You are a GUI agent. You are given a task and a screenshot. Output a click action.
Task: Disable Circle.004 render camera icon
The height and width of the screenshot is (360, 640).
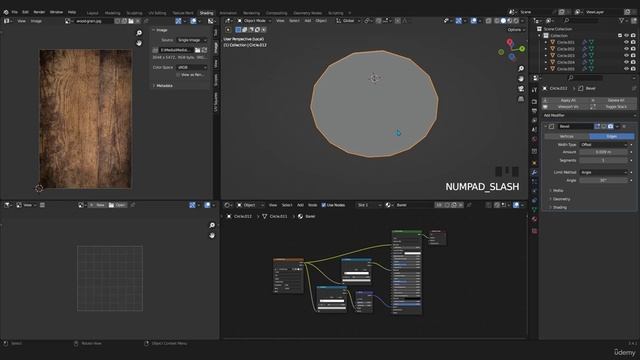[633, 62]
